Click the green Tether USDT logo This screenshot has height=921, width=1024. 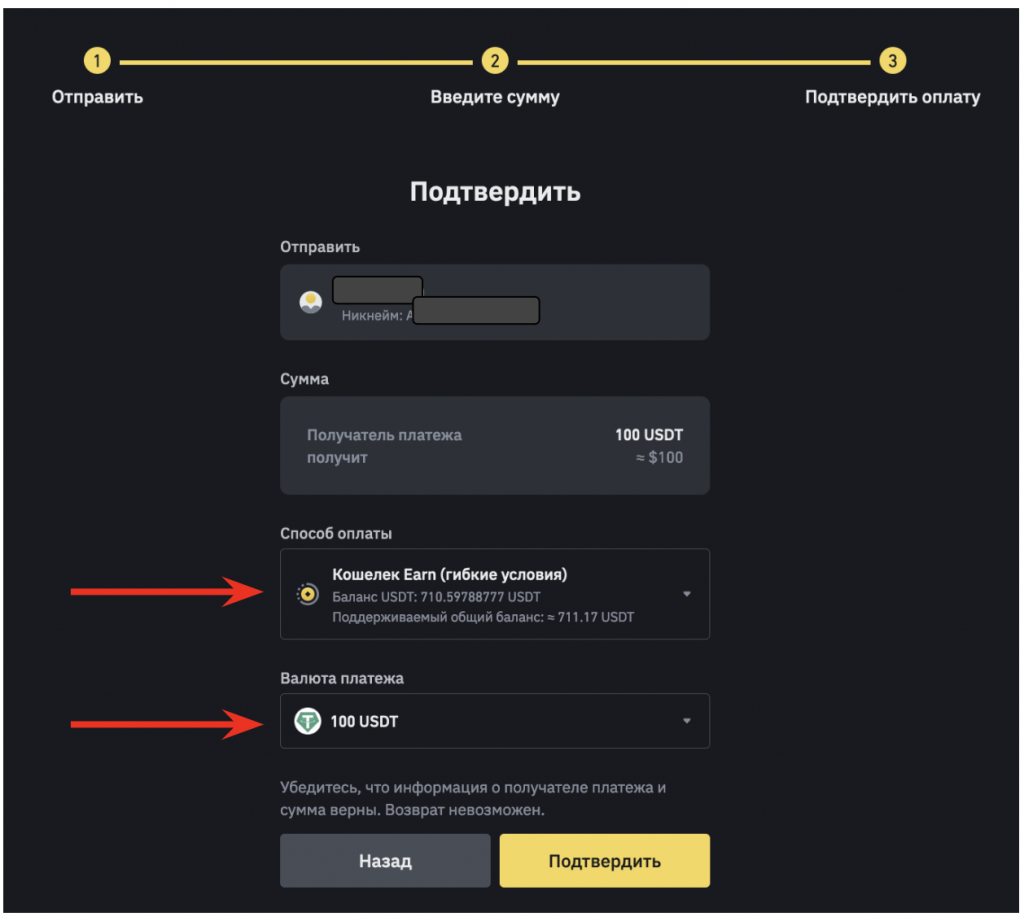point(307,721)
